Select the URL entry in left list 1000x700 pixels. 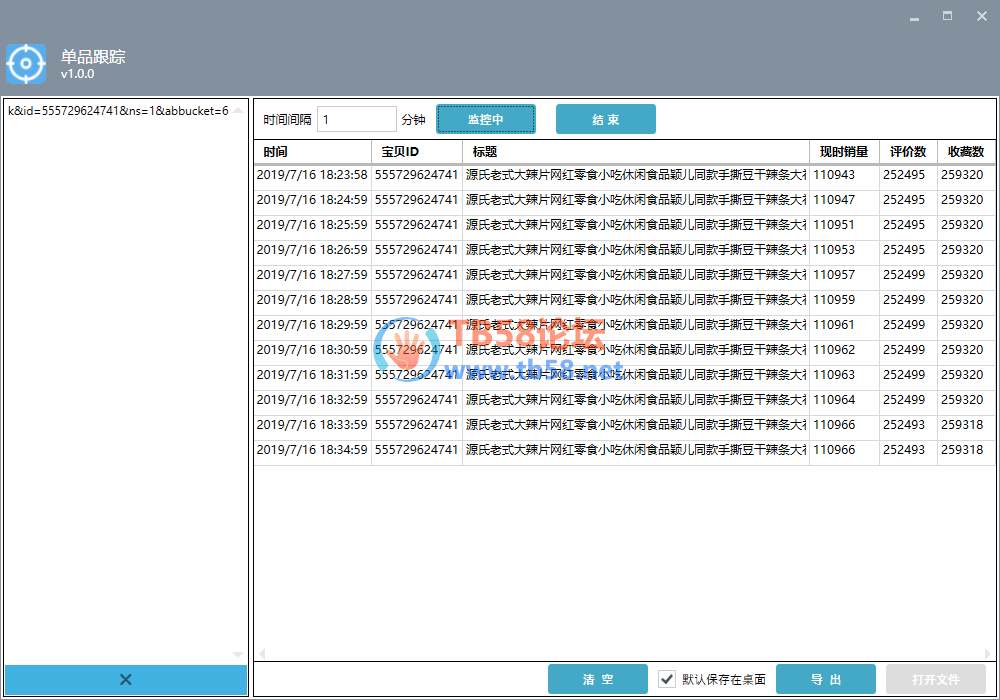click(x=118, y=111)
